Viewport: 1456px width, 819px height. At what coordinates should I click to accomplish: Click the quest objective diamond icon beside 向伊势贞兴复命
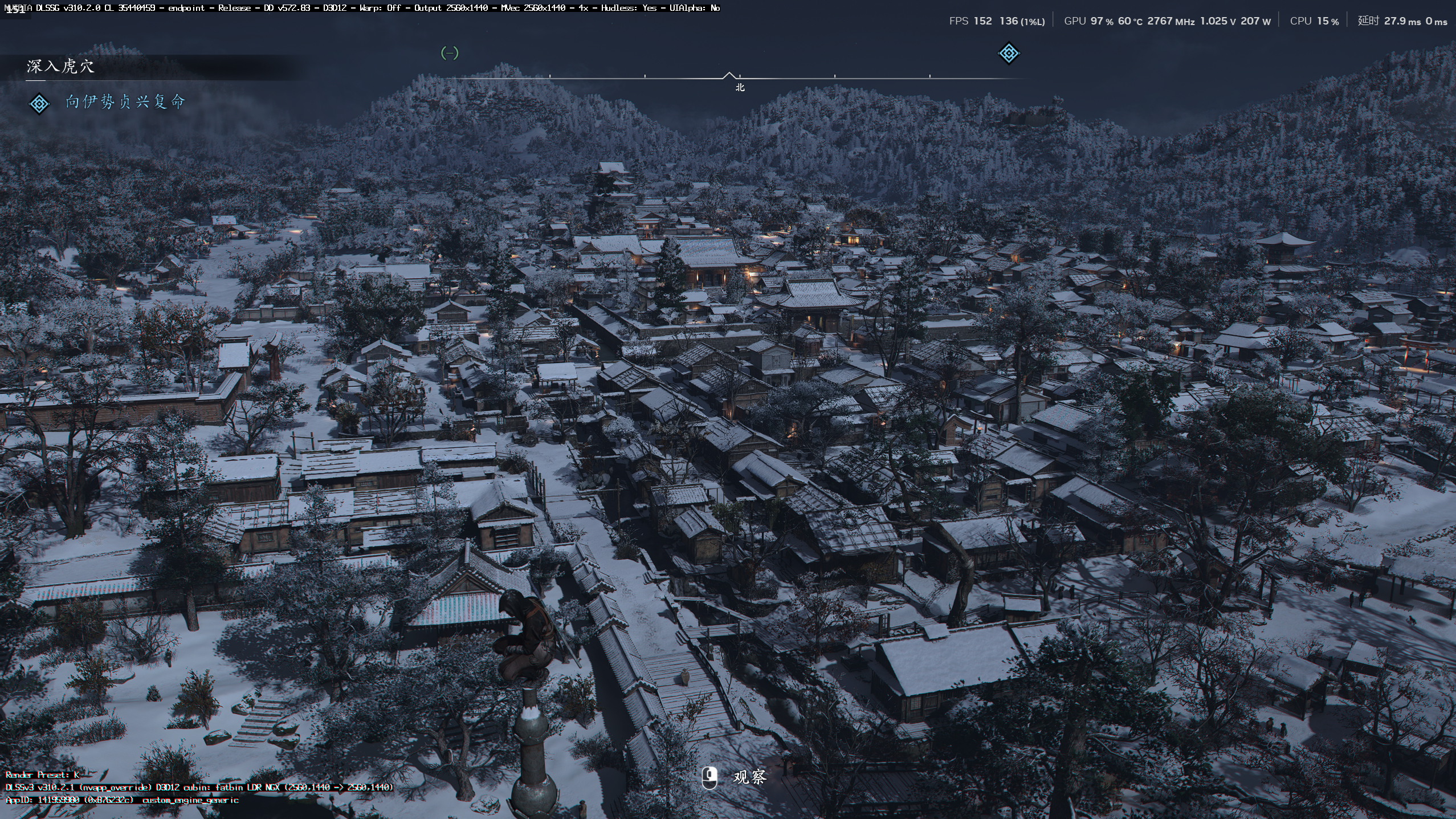(x=39, y=104)
